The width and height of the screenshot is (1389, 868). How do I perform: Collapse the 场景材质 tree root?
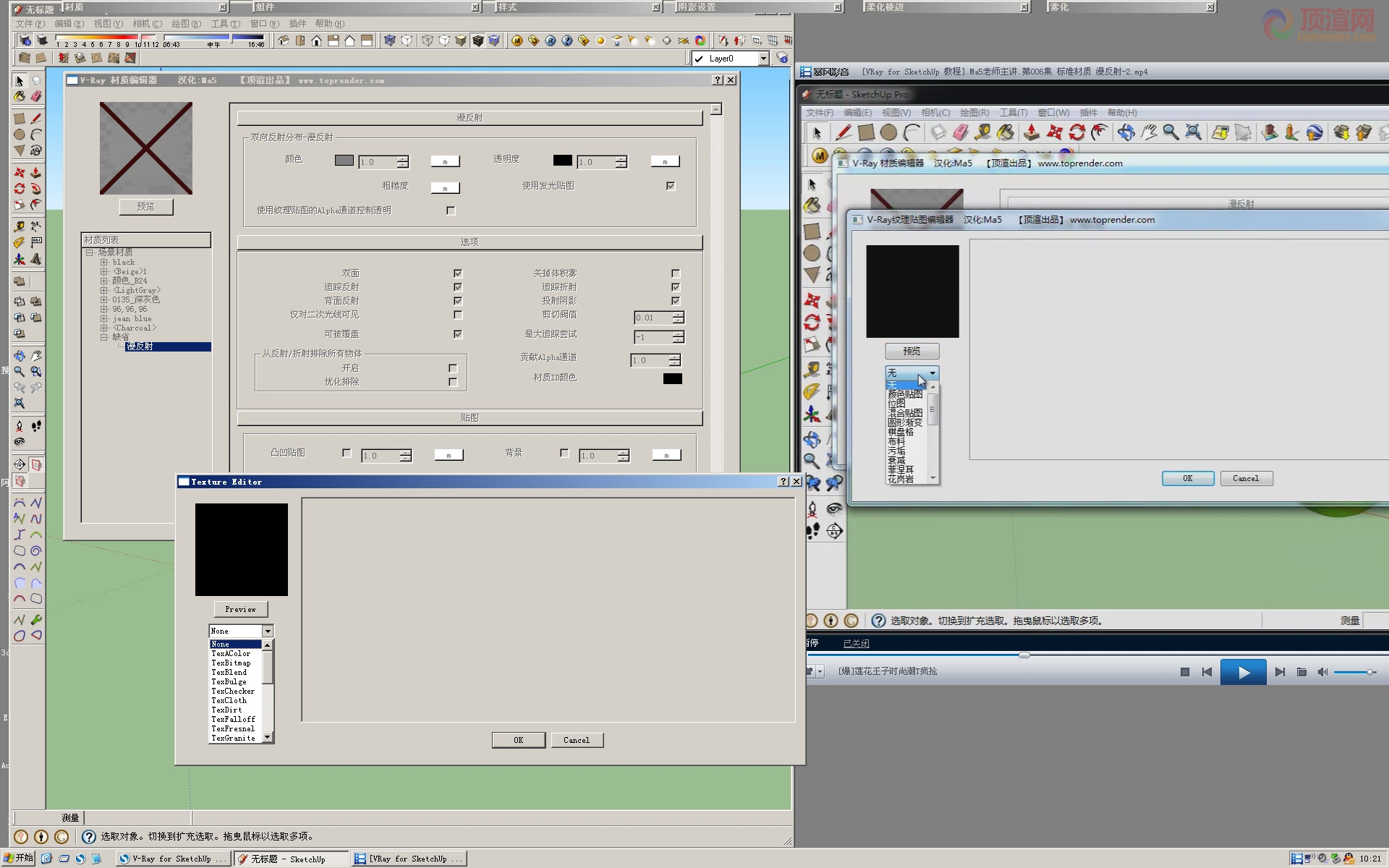[x=90, y=252]
